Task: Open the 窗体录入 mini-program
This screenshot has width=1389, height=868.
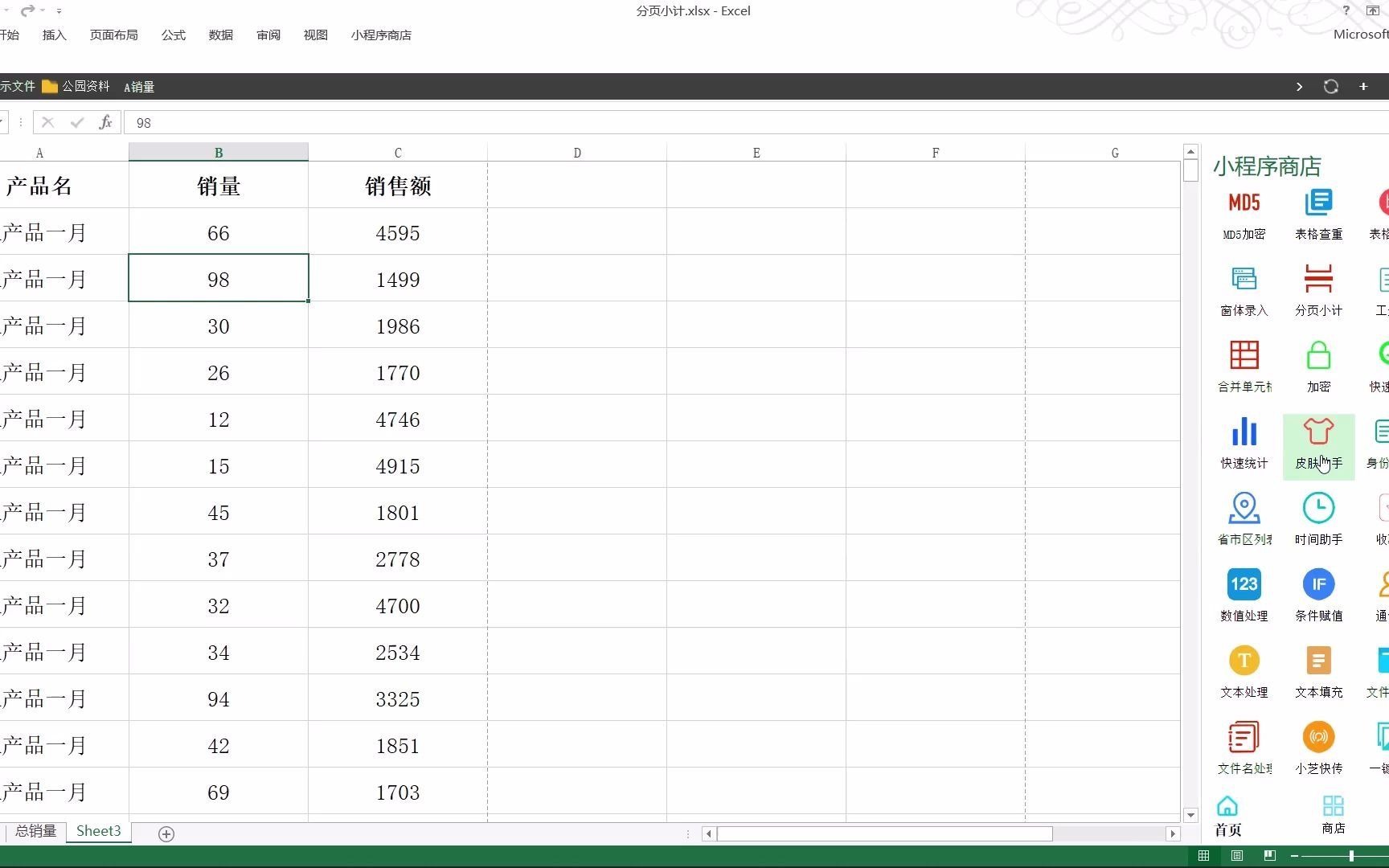Action: [x=1244, y=291]
